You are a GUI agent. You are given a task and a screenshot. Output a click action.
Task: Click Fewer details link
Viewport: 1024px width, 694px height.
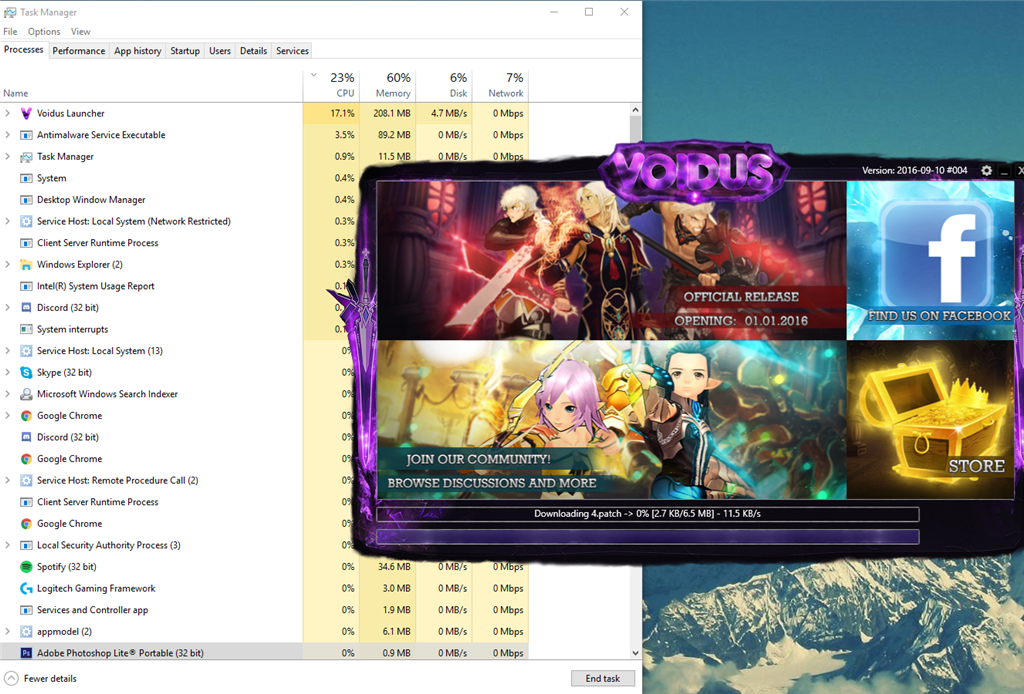tap(50, 679)
